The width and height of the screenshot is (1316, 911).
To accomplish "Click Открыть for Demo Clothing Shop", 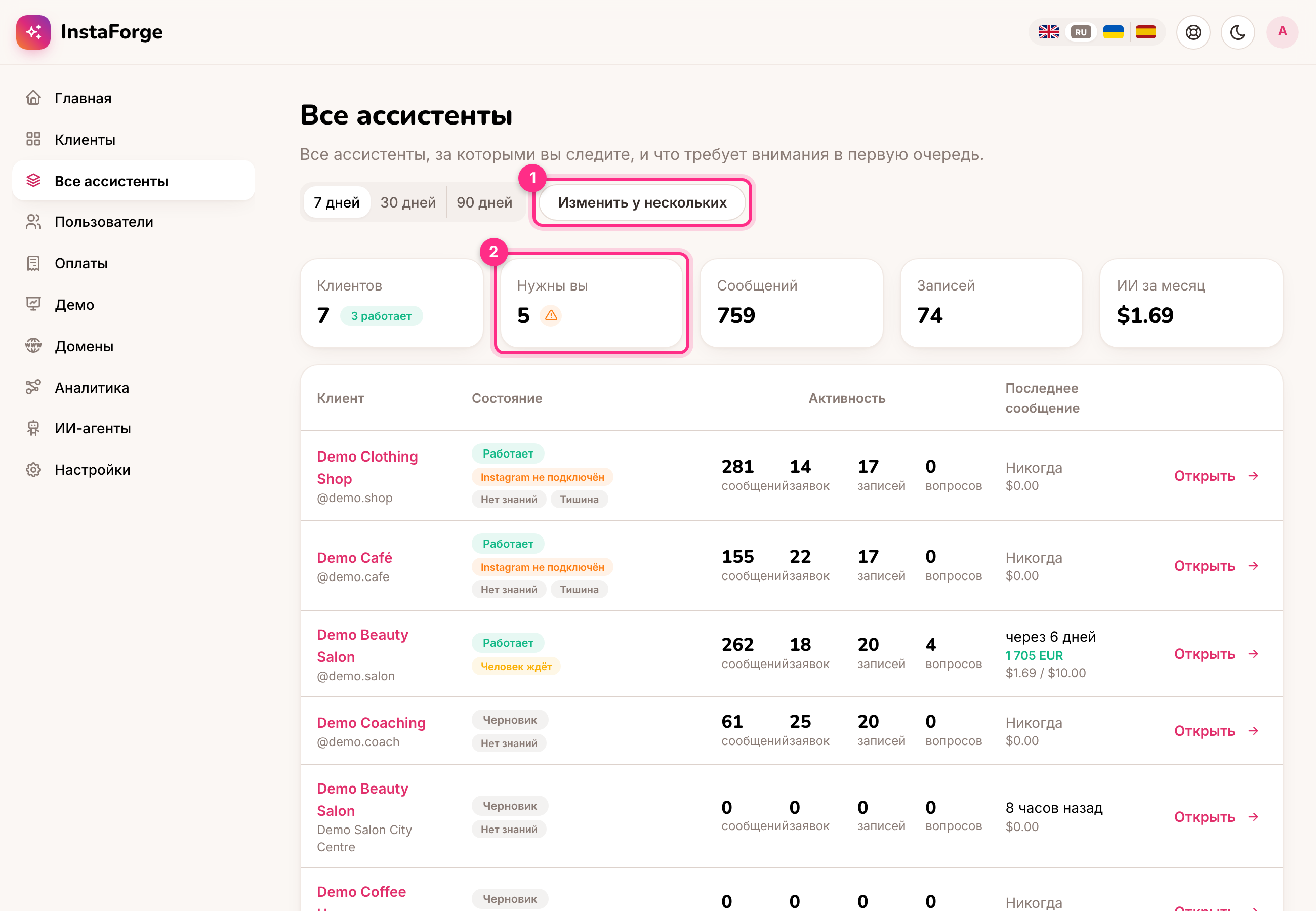I will coord(1216,476).
